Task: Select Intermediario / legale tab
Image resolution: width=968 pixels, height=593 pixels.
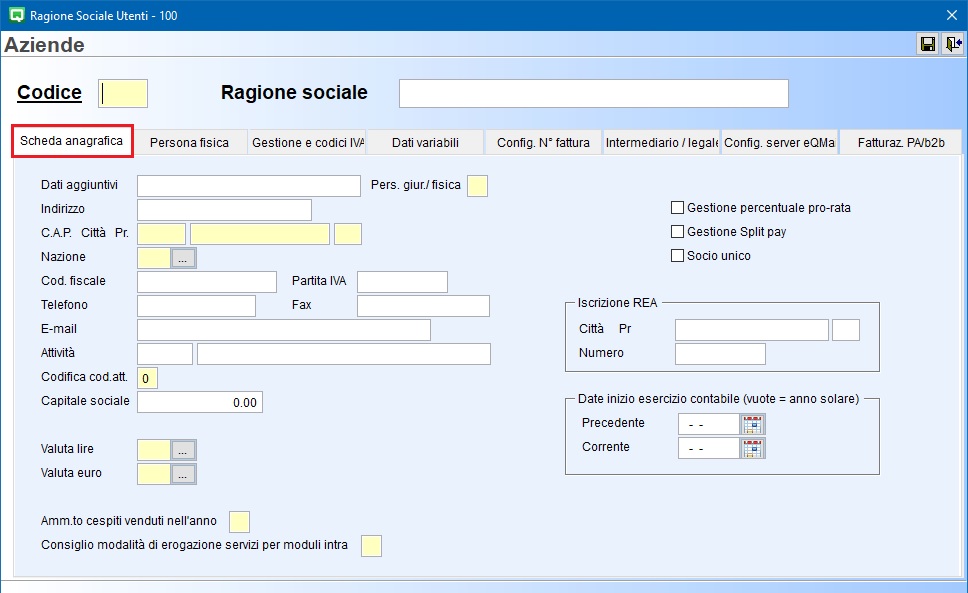Action: (661, 143)
